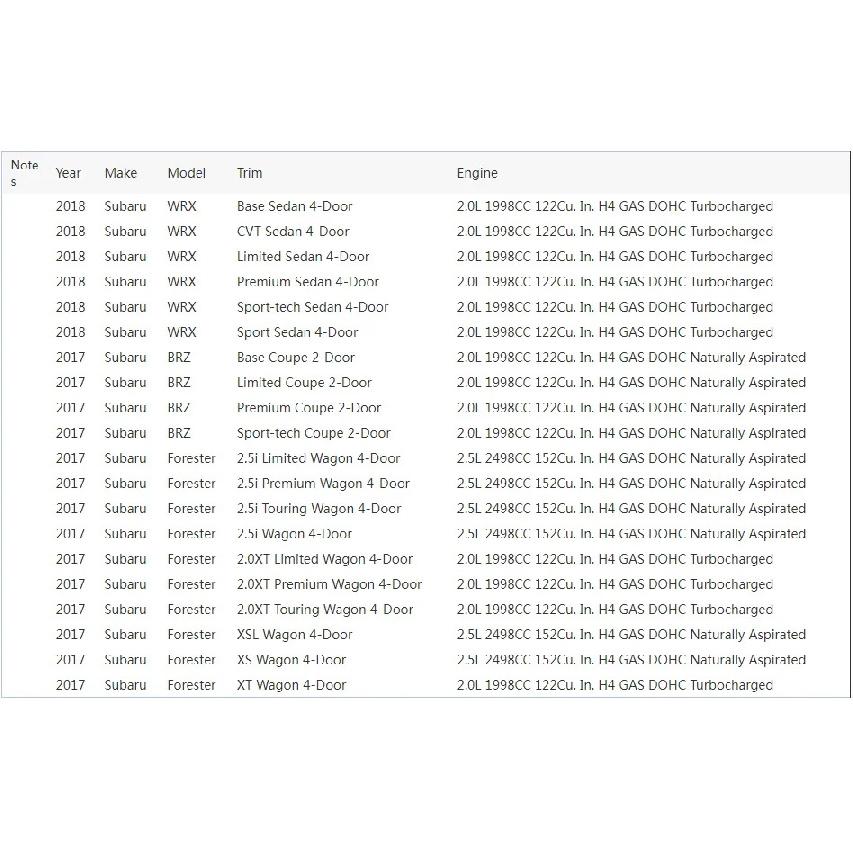Click Forester model in XSL Wagon row
853x853 pixels.
click(191, 634)
